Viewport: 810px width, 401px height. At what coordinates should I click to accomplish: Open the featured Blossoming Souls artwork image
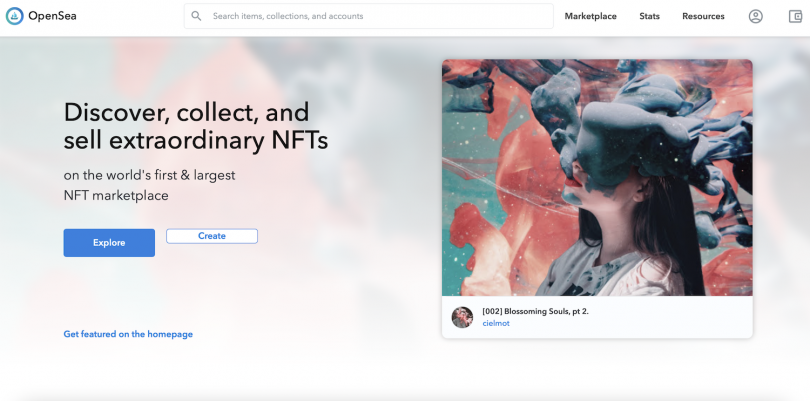[x=597, y=177]
